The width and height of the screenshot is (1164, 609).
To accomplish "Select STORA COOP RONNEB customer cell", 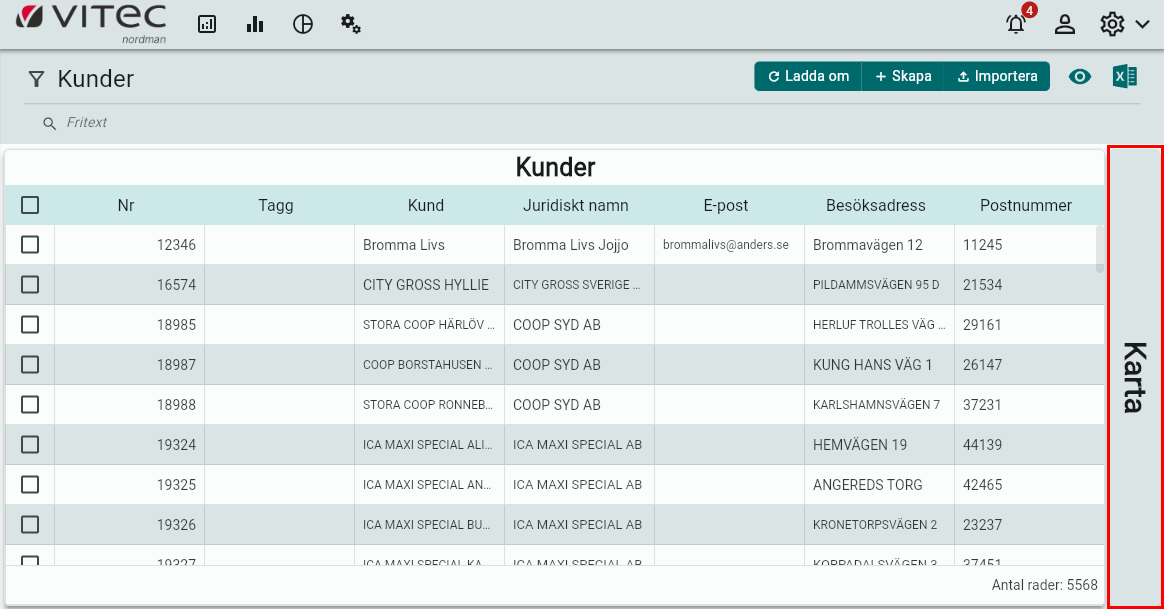I will coord(429,405).
